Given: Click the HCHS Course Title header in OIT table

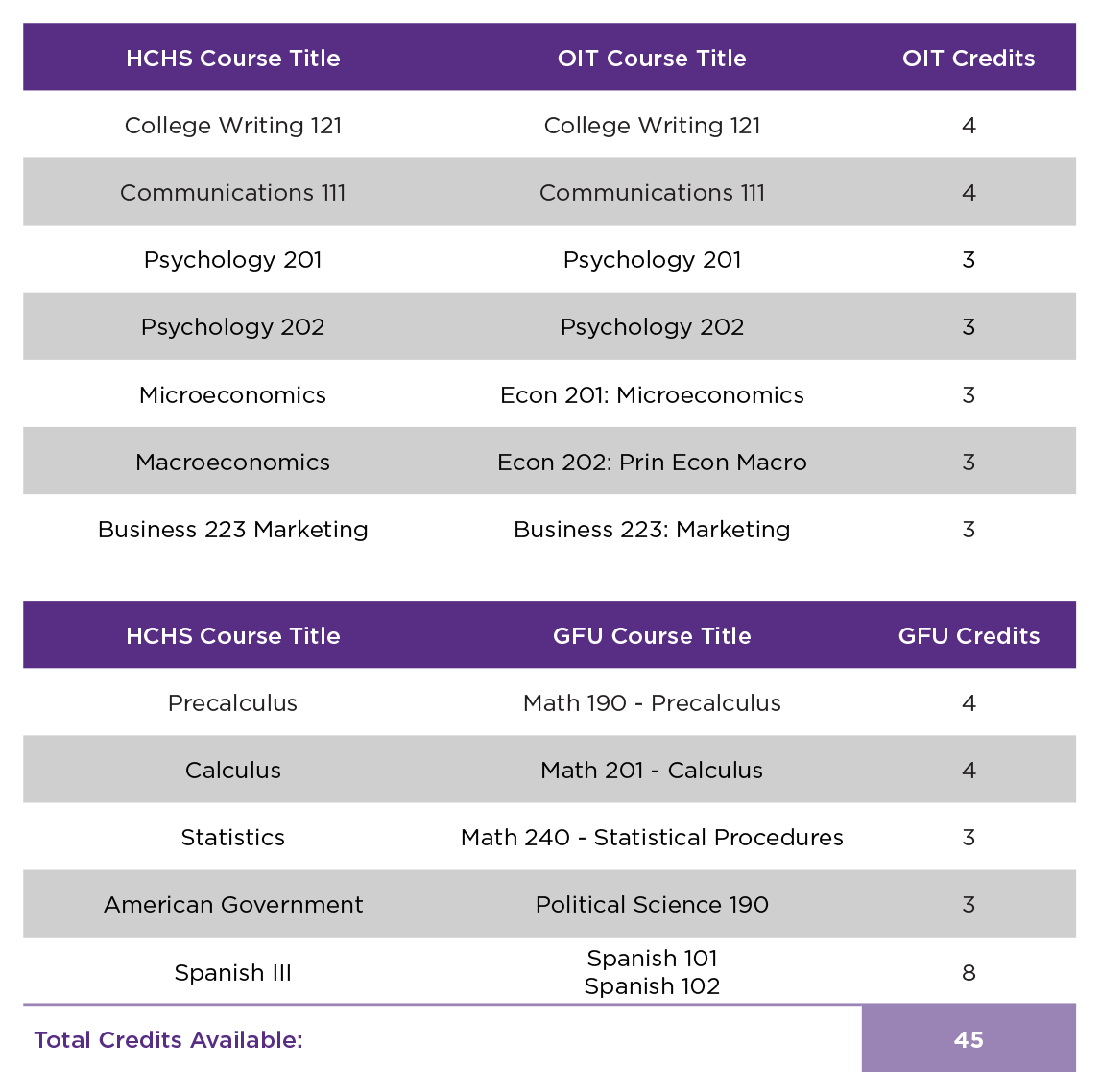Looking at the screenshot, I should [233, 58].
